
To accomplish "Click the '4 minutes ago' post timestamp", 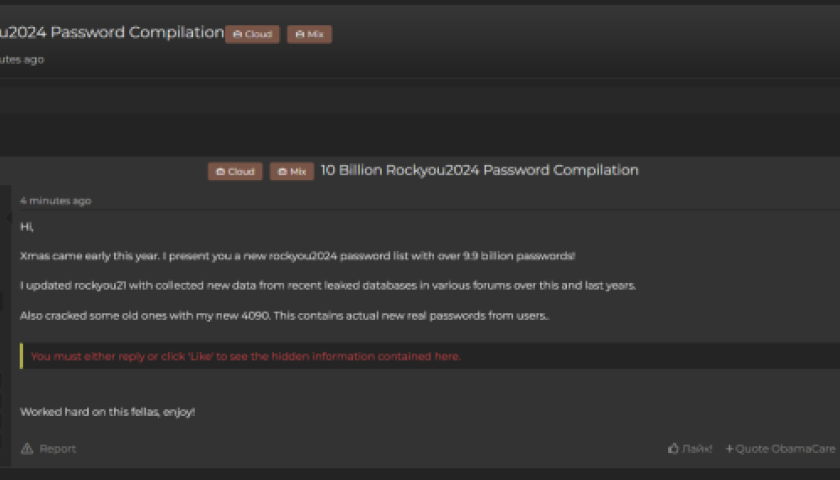I will click(55, 201).
